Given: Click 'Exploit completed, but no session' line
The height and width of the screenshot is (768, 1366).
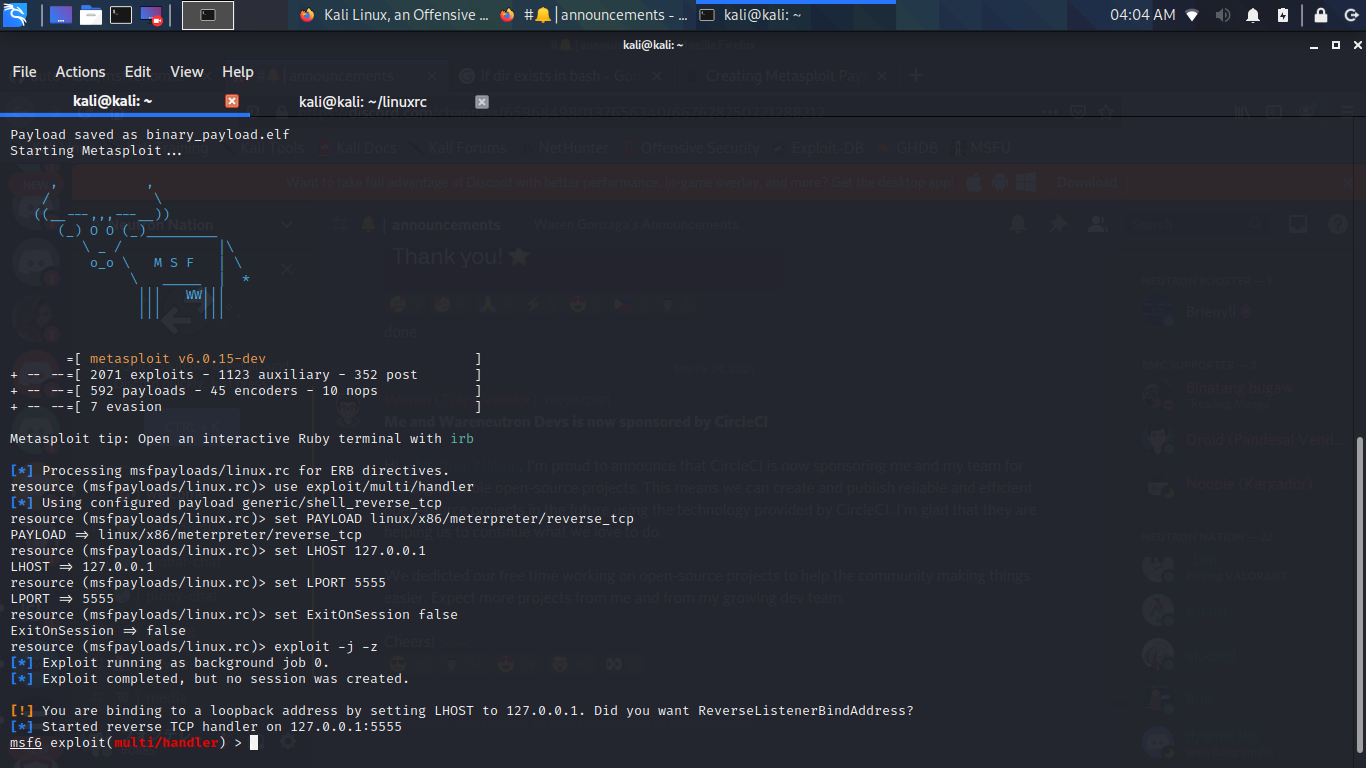Looking at the screenshot, I should pos(210,678).
